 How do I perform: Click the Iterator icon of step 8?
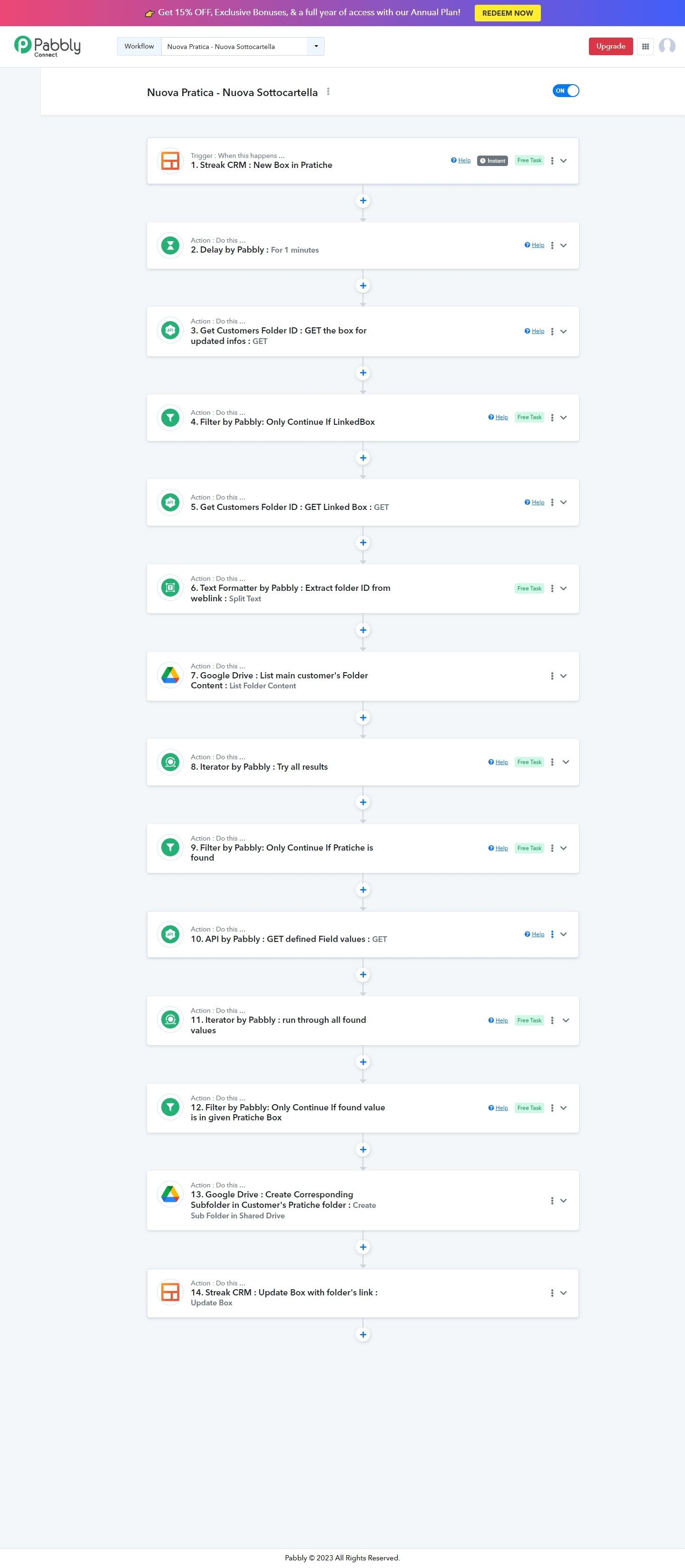pyautogui.click(x=170, y=762)
